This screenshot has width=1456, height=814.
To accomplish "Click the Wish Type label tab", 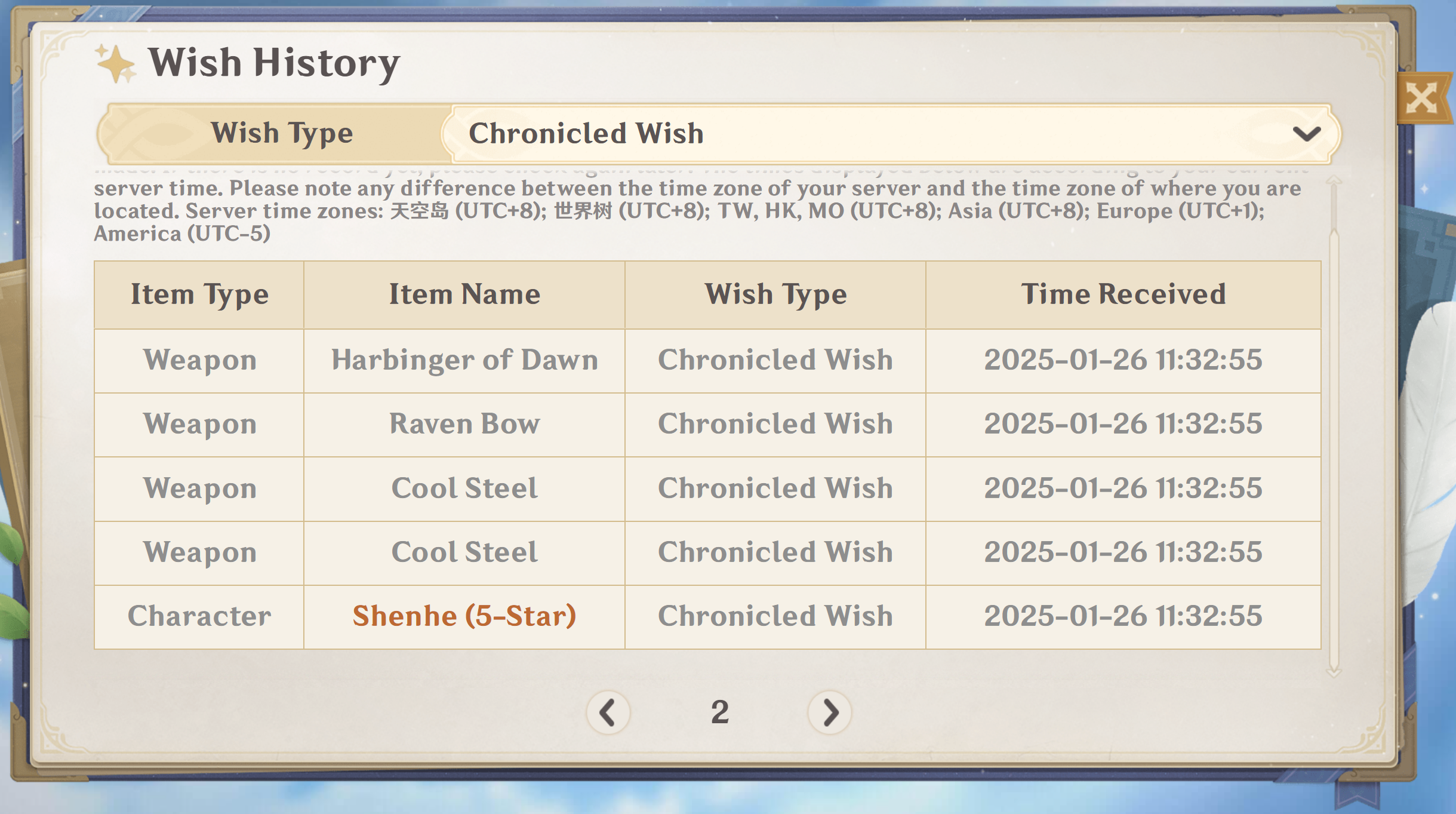I will 282,134.
